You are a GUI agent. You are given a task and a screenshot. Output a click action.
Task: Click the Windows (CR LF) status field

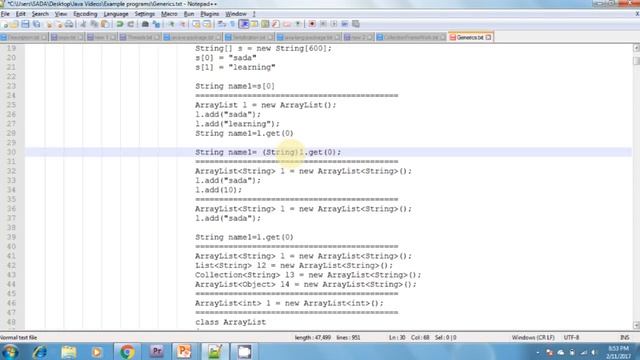[533, 338]
